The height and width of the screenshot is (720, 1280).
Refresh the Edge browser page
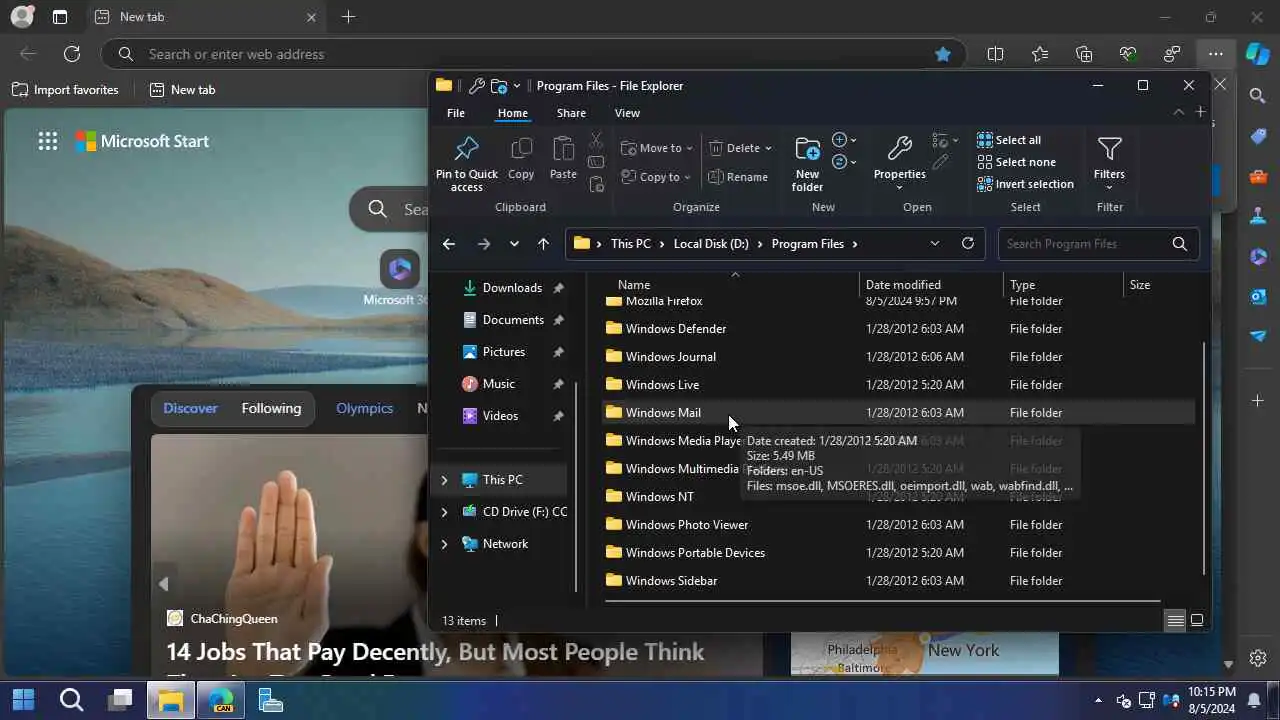pyautogui.click(x=72, y=54)
